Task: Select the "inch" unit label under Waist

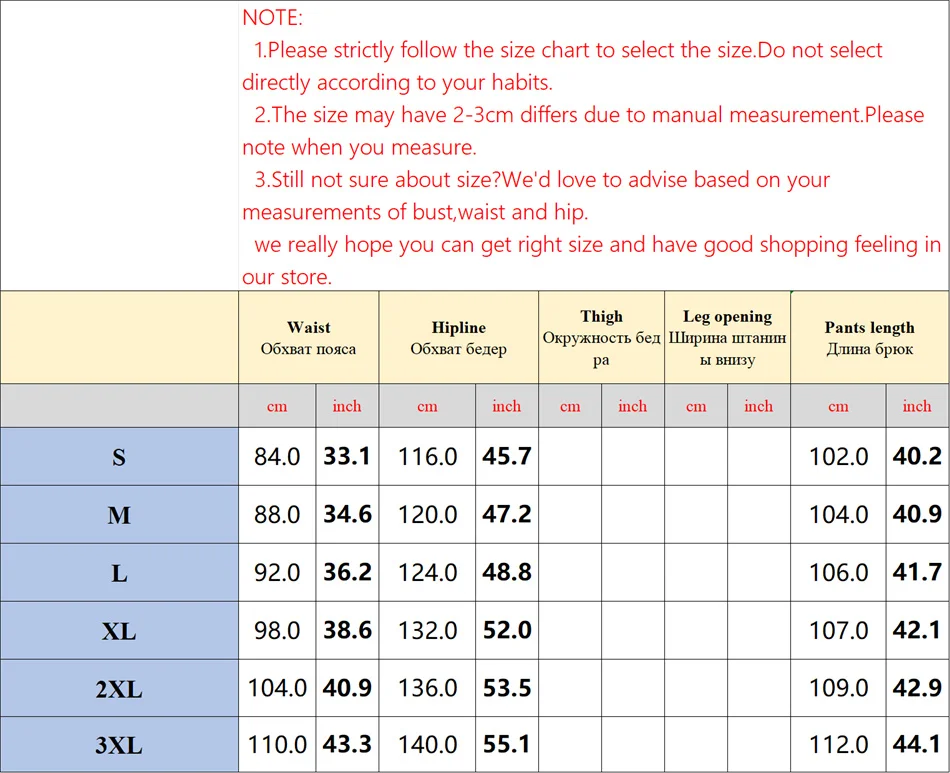Action: click(347, 406)
